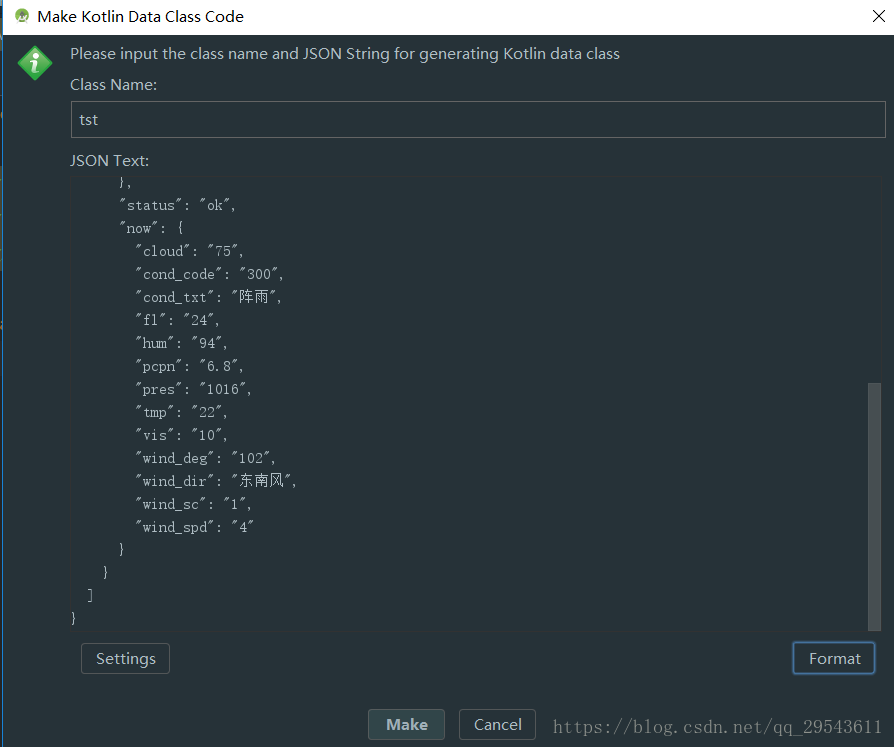Click the "wind_spd": "4" line
894x747 pixels.
pyautogui.click(x=194, y=527)
